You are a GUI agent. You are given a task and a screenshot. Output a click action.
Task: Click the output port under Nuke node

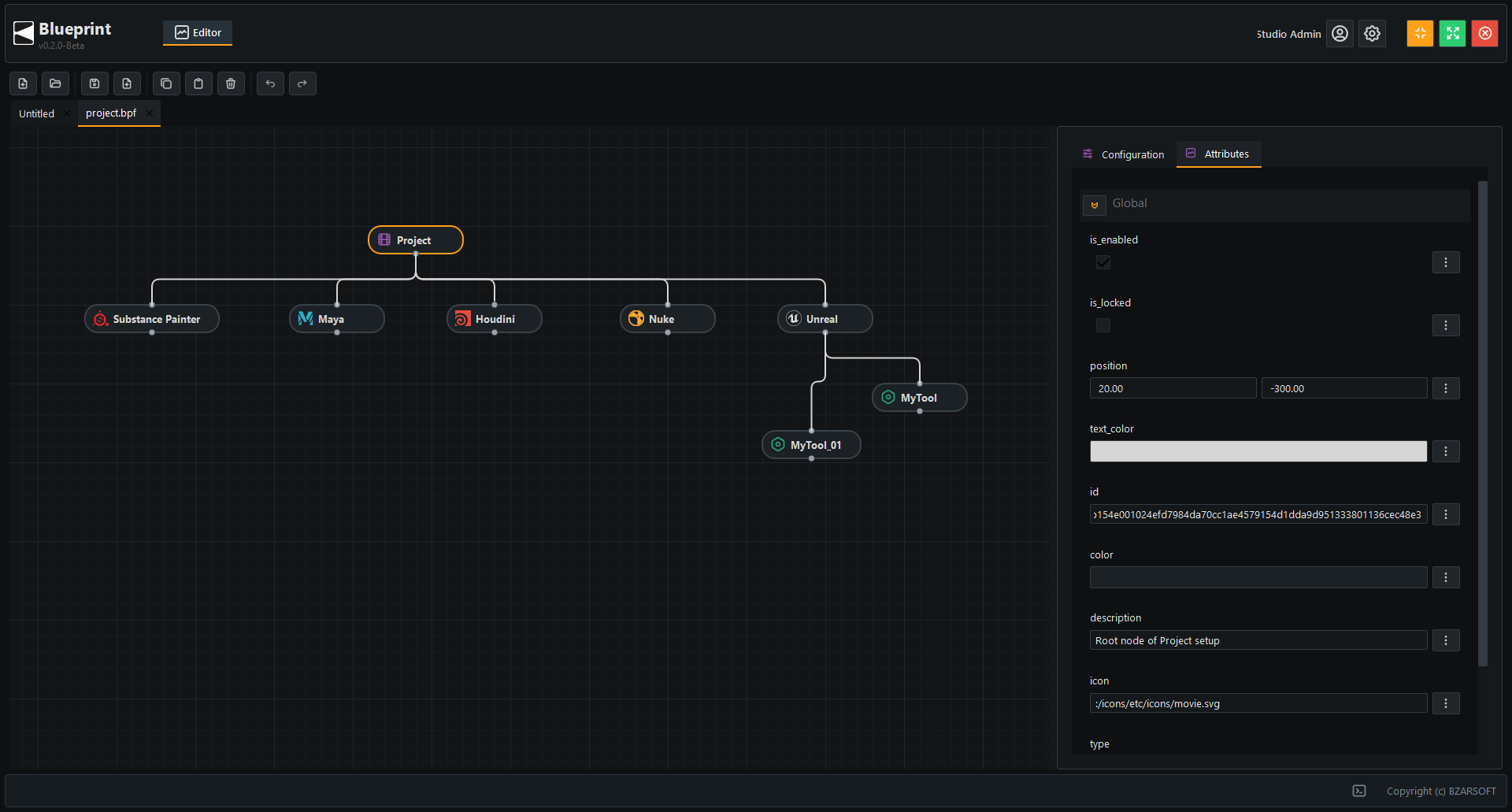coord(668,332)
